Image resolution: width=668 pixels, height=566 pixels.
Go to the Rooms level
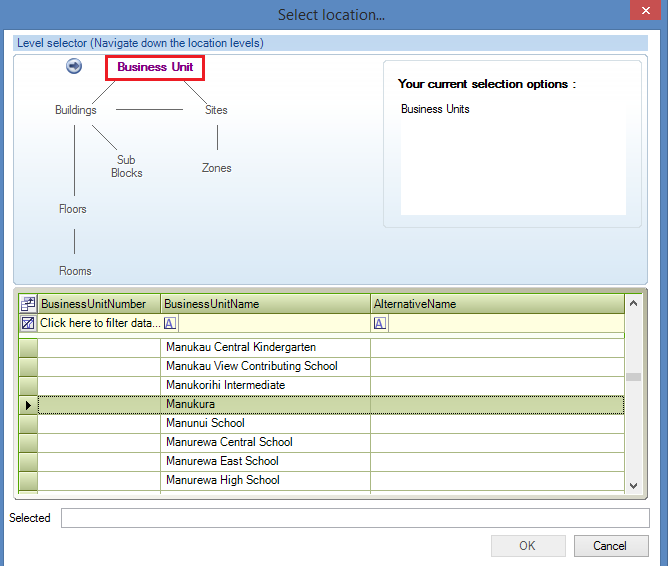tap(75, 271)
